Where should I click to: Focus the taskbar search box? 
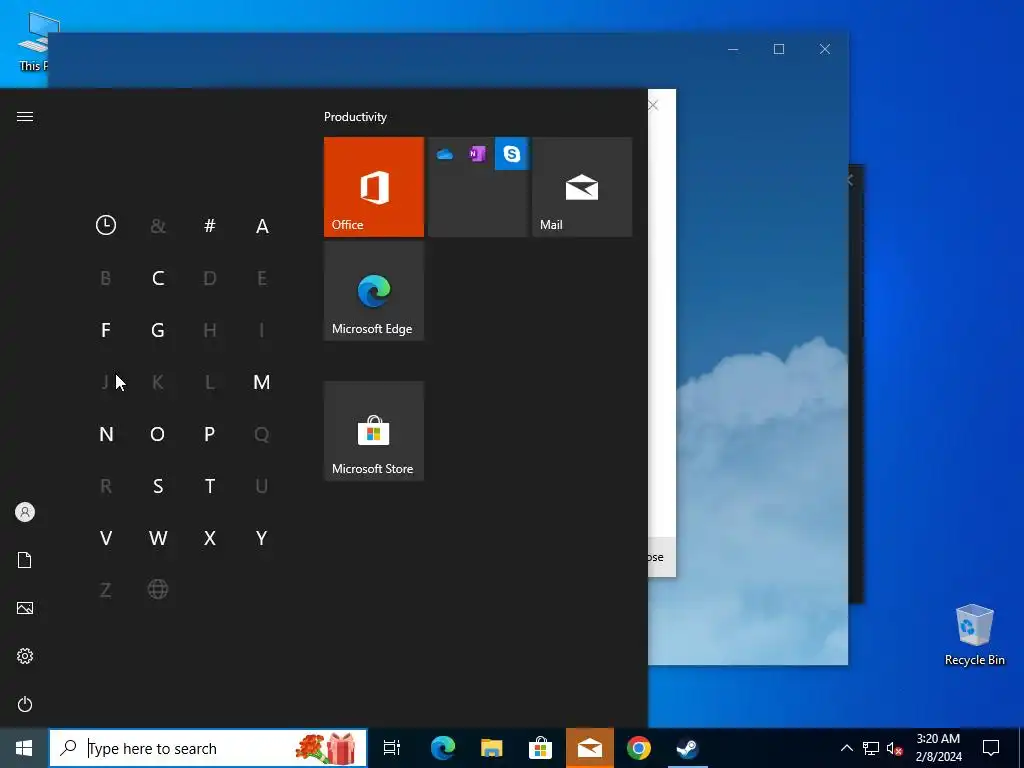point(208,748)
